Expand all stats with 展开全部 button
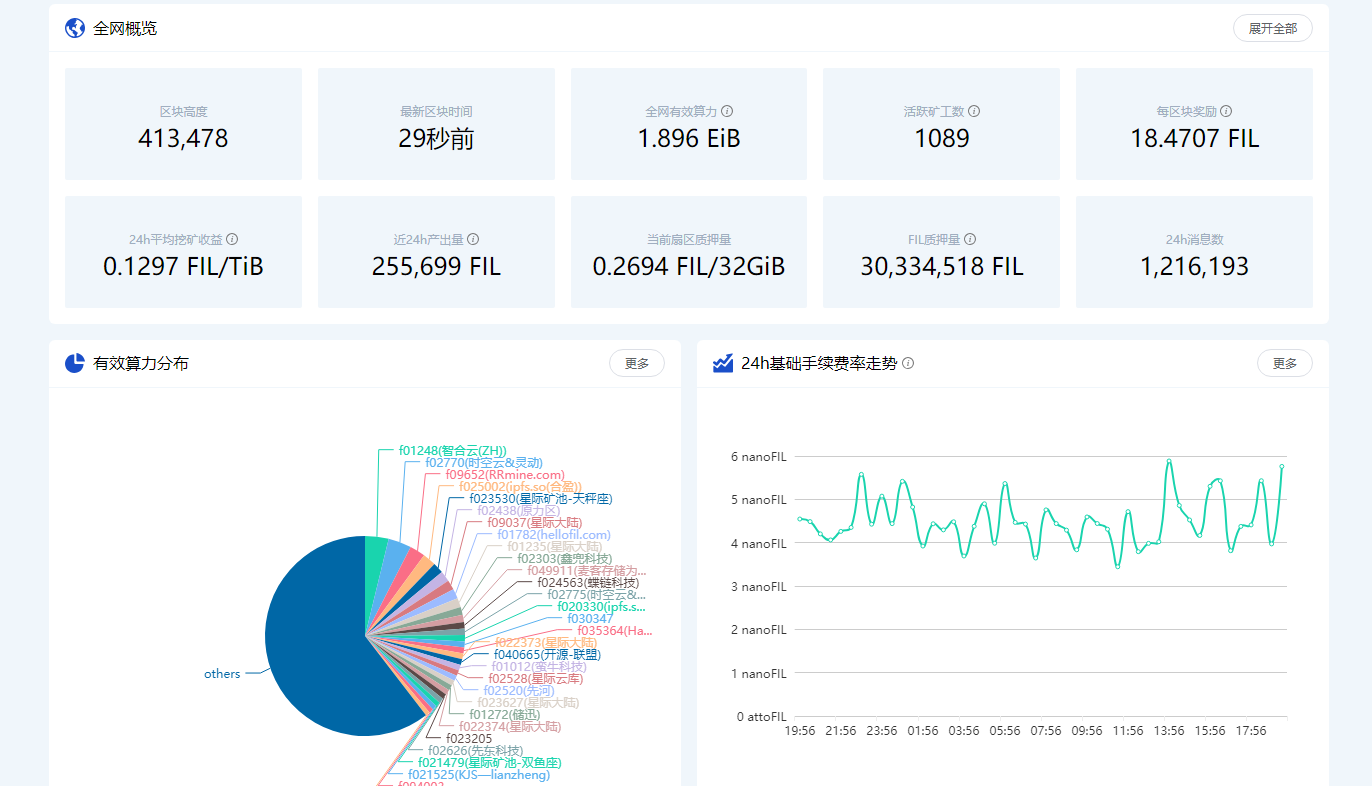The image size is (1372, 786). [x=1272, y=28]
